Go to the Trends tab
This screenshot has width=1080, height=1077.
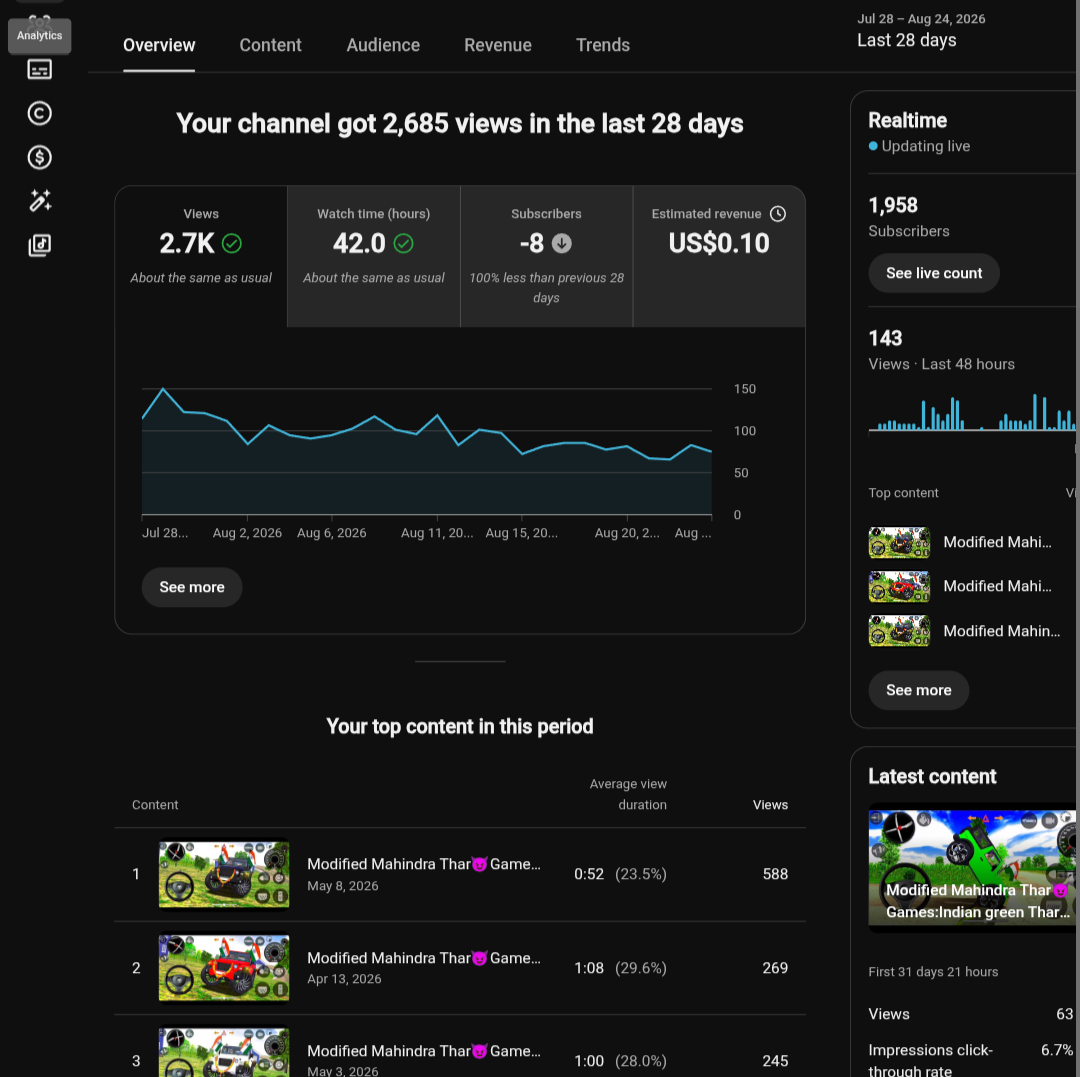pyautogui.click(x=603, y=45)
